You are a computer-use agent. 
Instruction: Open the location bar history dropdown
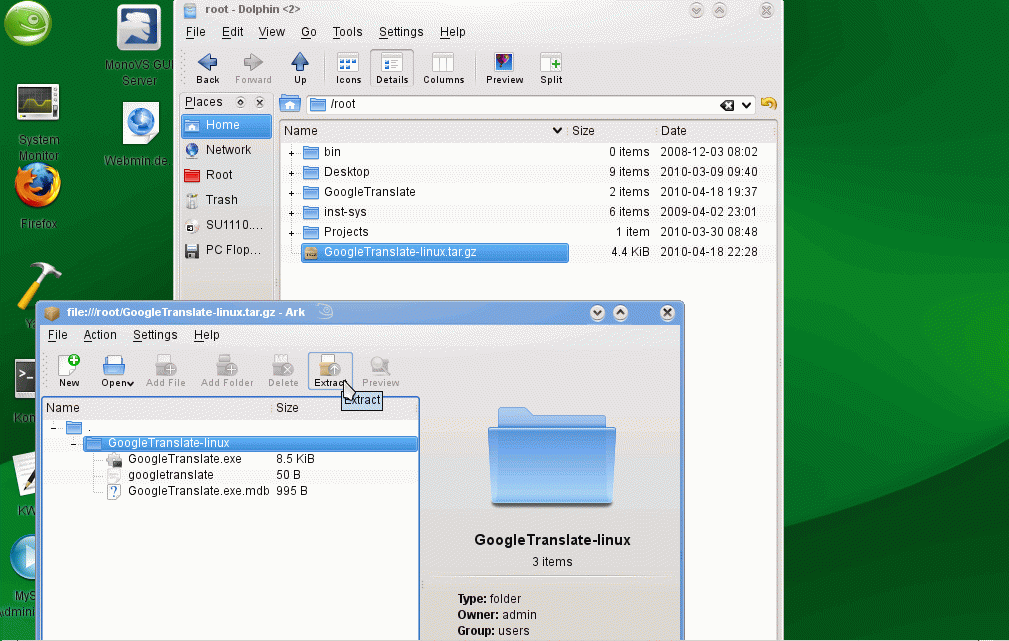click(x=746, y=105)
